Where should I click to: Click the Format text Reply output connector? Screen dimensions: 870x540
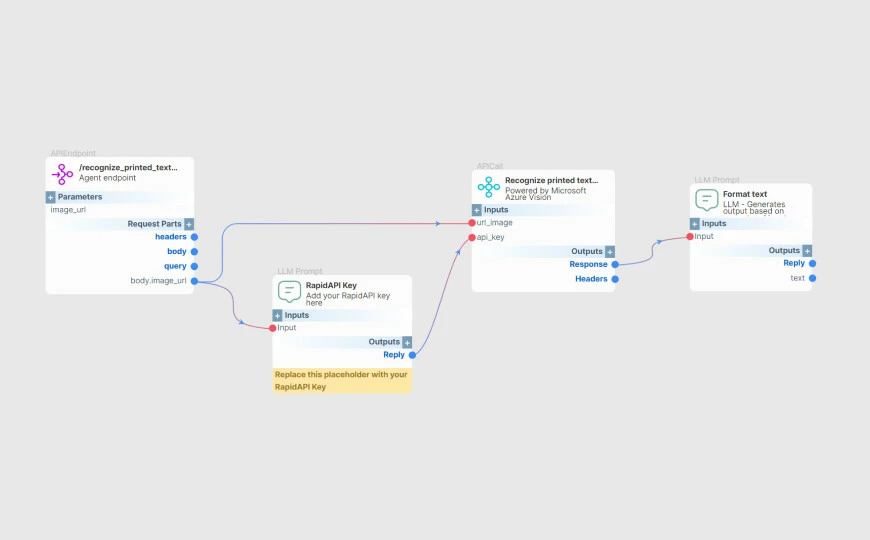(812, 264)
